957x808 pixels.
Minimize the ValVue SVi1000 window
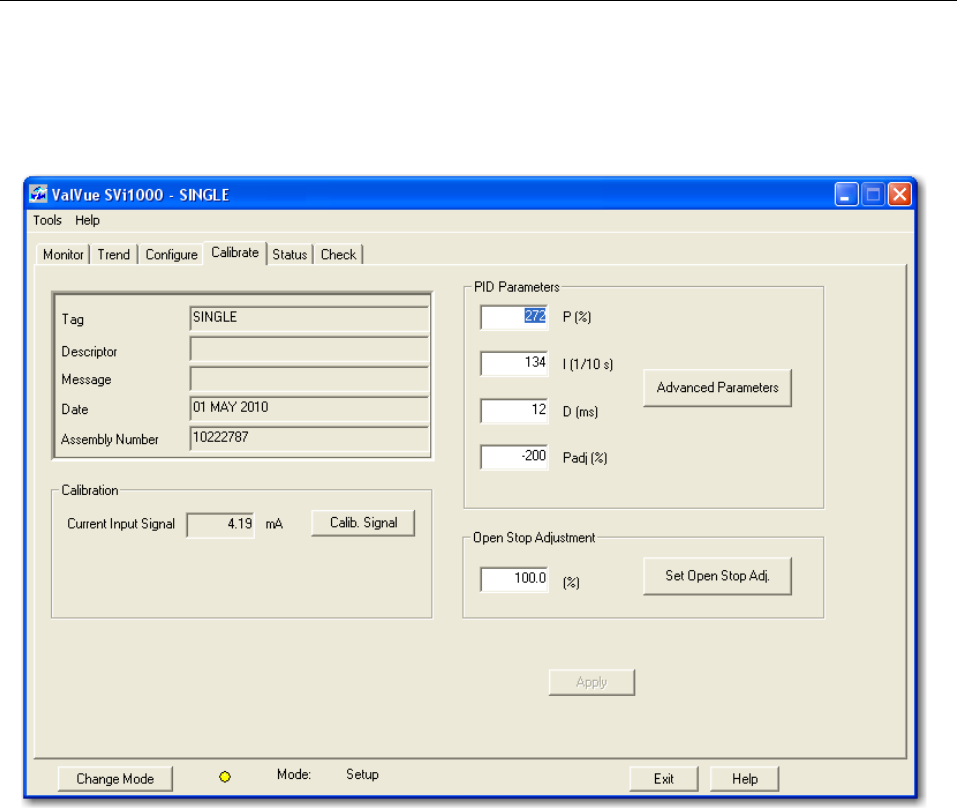[x=847, y=195]
